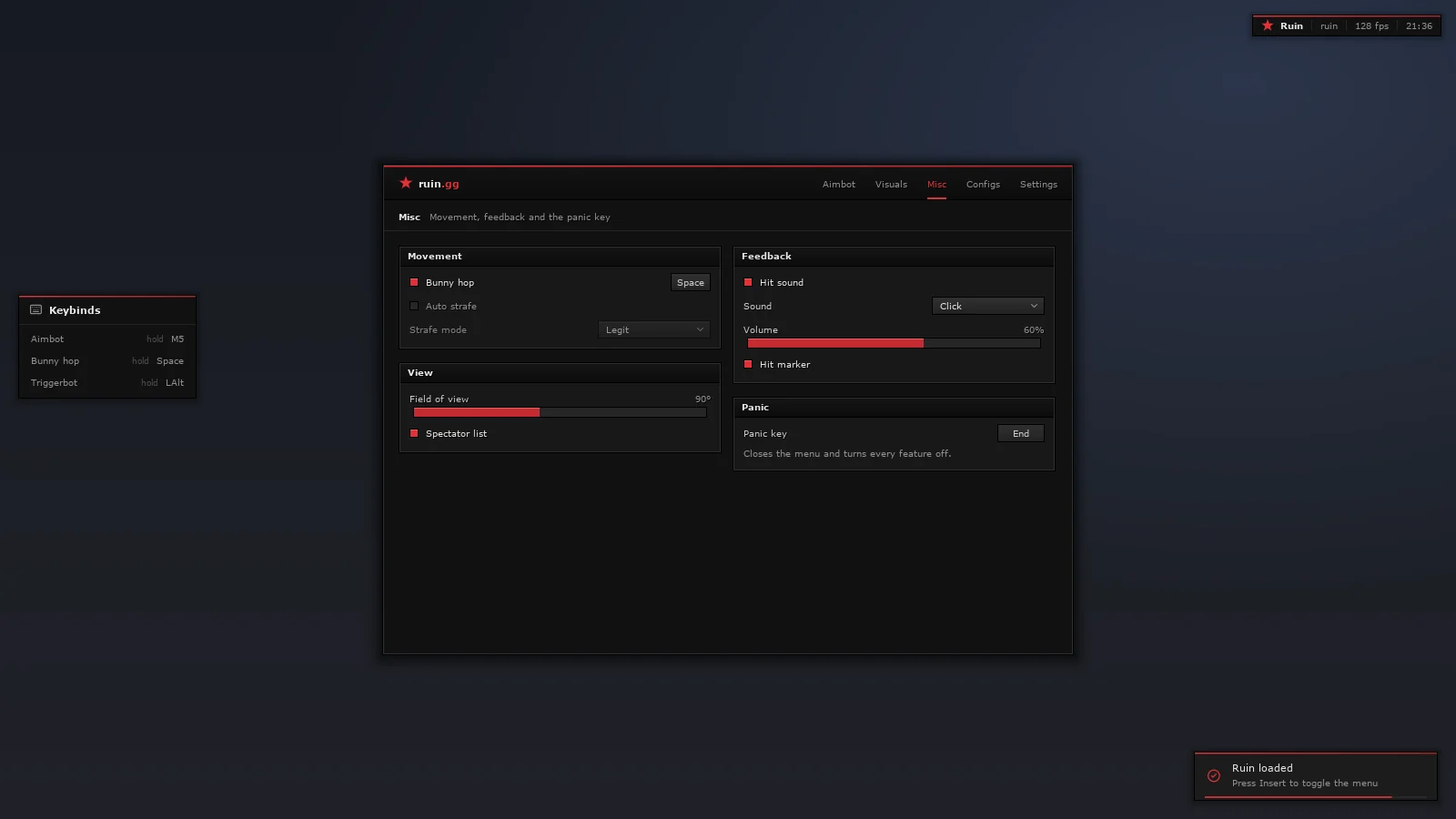This screenshot has width=1456, height=819.
Task: Click the 'Press Insert to toggle the menu' text
Action: tap(1305, 783)
